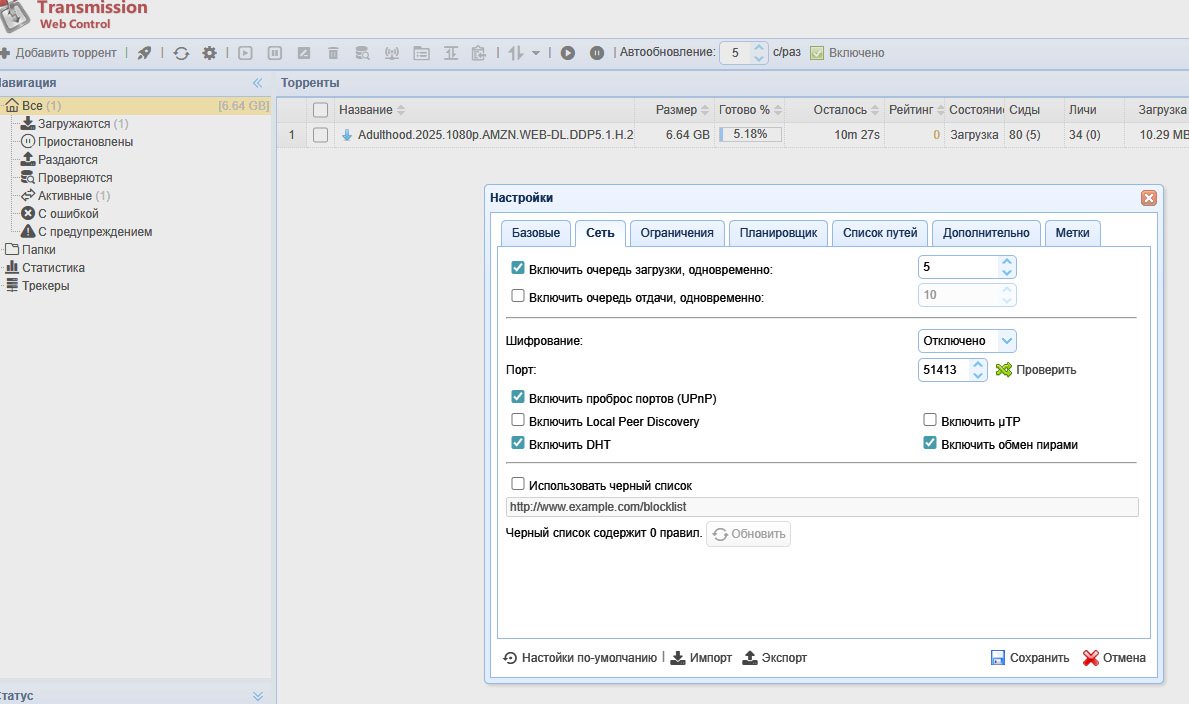The image size is (1189, 704).
Task: Collapse the navigation panel with double chevron
Action: coord(257,83)
